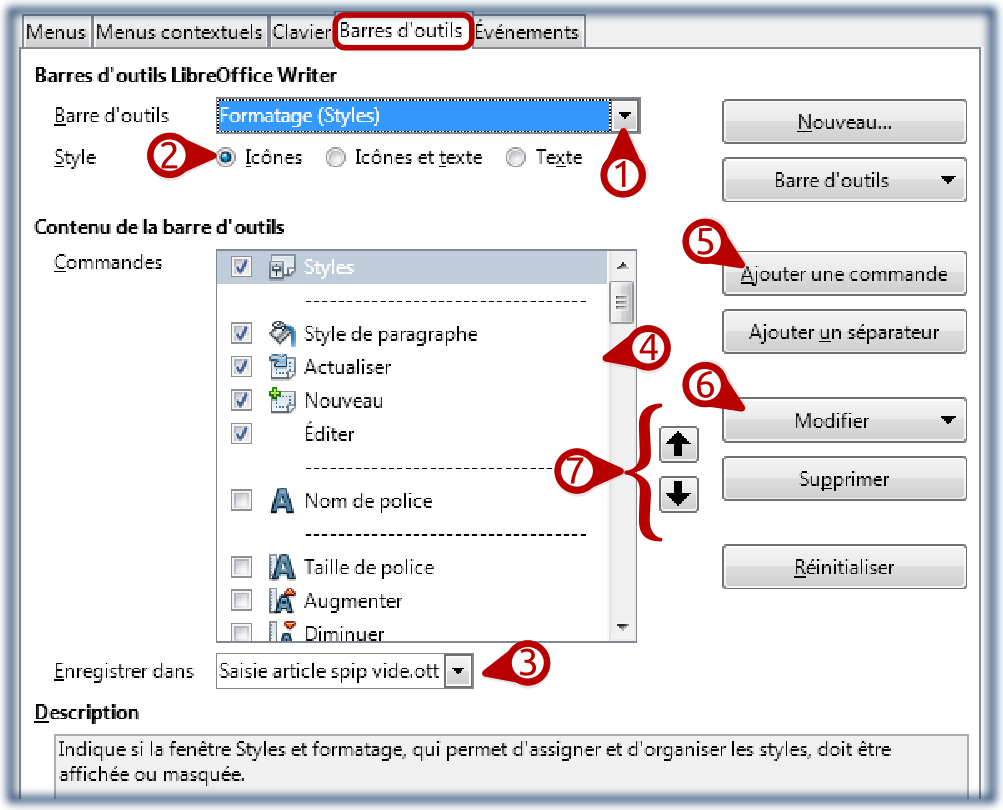Screen dimensions: 1003x810
Task: Click the Nom de police icon
Action: click(x=282, y=501)
